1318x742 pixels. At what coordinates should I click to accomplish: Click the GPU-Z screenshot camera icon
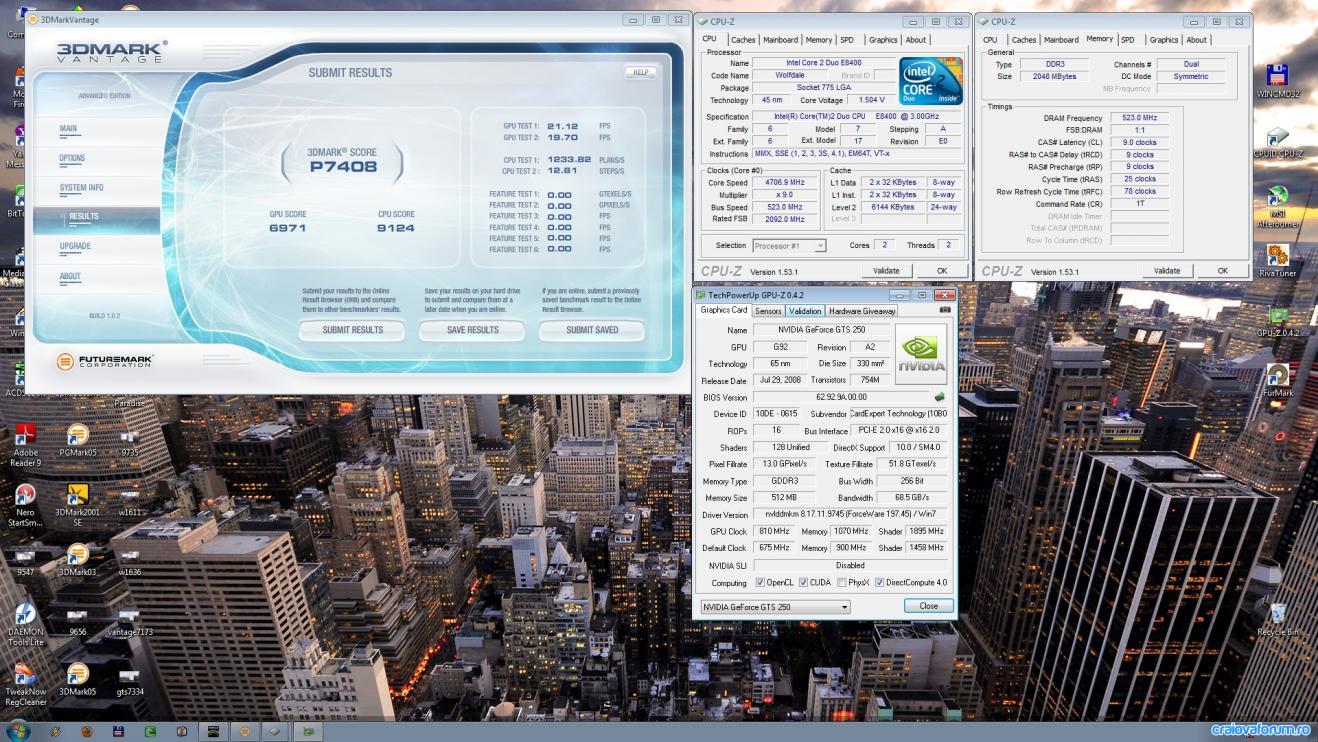tap(945, 310)
